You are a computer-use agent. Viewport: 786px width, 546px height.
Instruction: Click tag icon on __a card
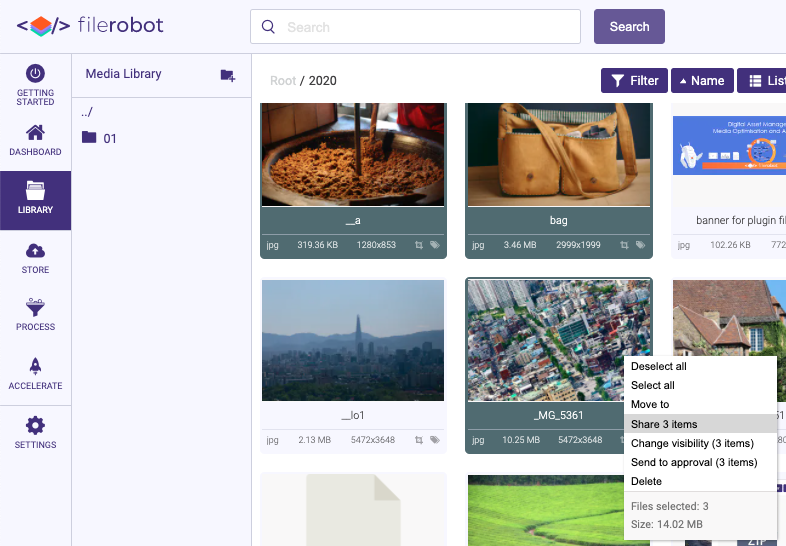coord(435,245)
